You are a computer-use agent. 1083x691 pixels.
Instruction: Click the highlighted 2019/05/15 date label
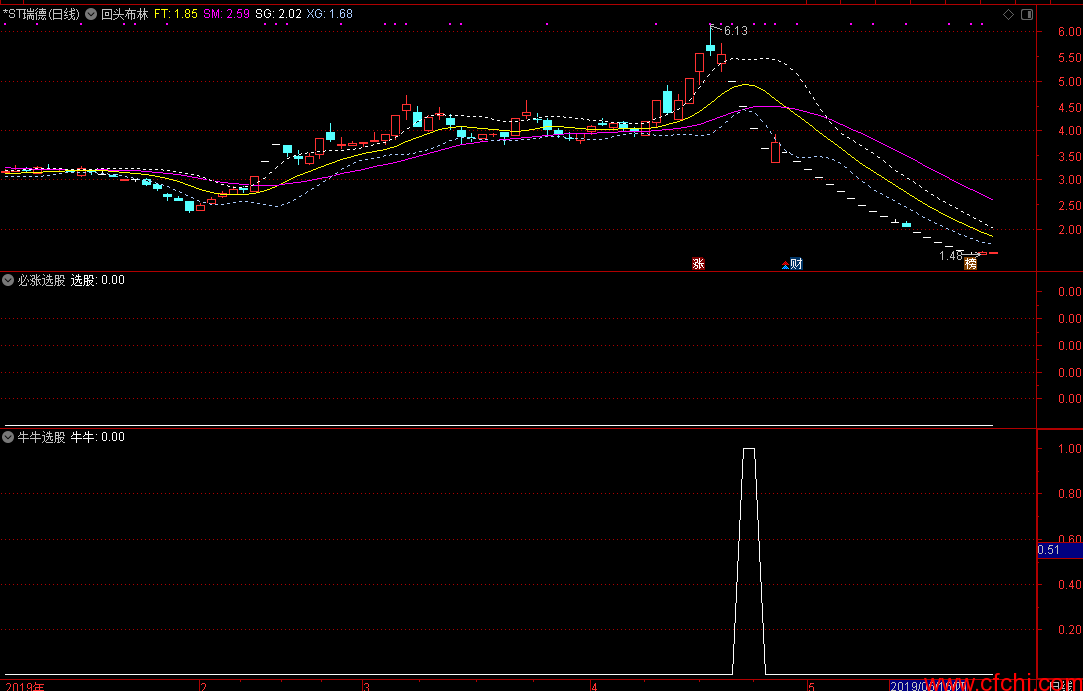pos(928,686)
